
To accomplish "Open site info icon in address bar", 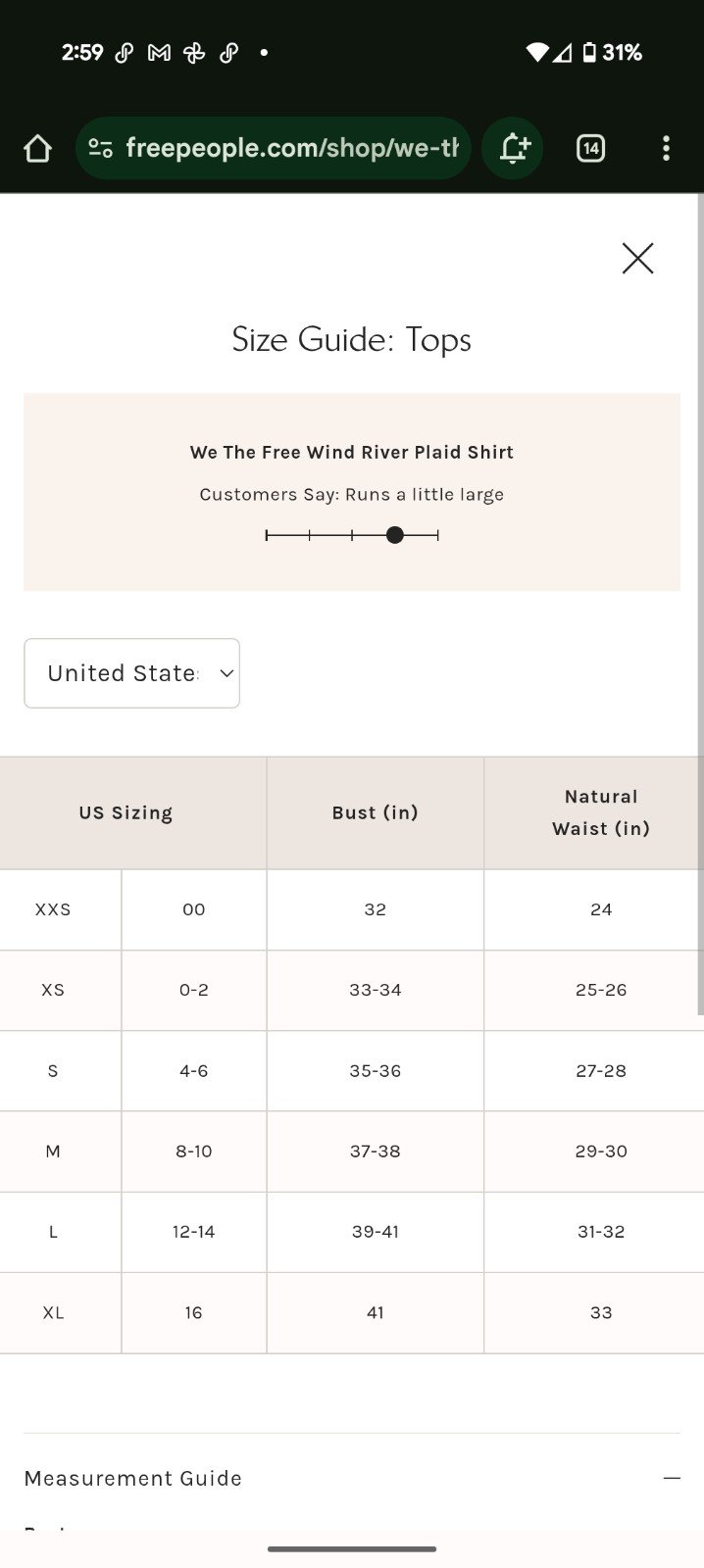I will tap(100, 148).
